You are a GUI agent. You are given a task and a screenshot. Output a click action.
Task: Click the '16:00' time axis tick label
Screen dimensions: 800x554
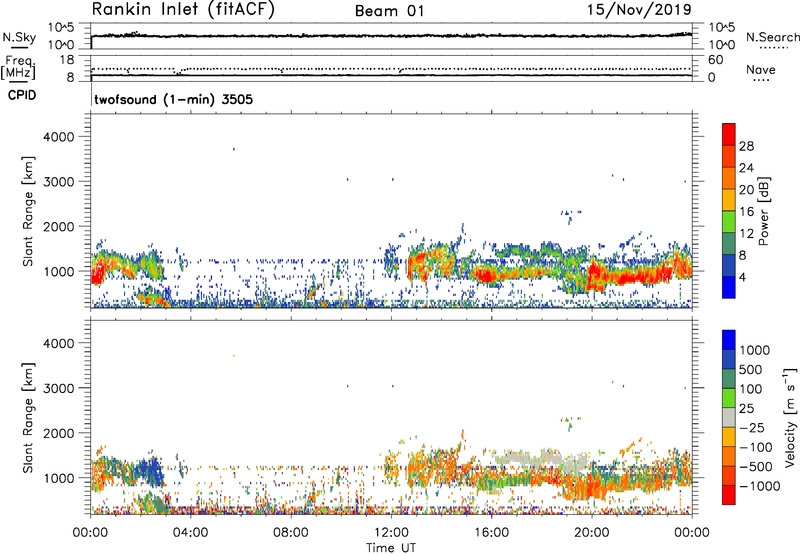[491, 533]
